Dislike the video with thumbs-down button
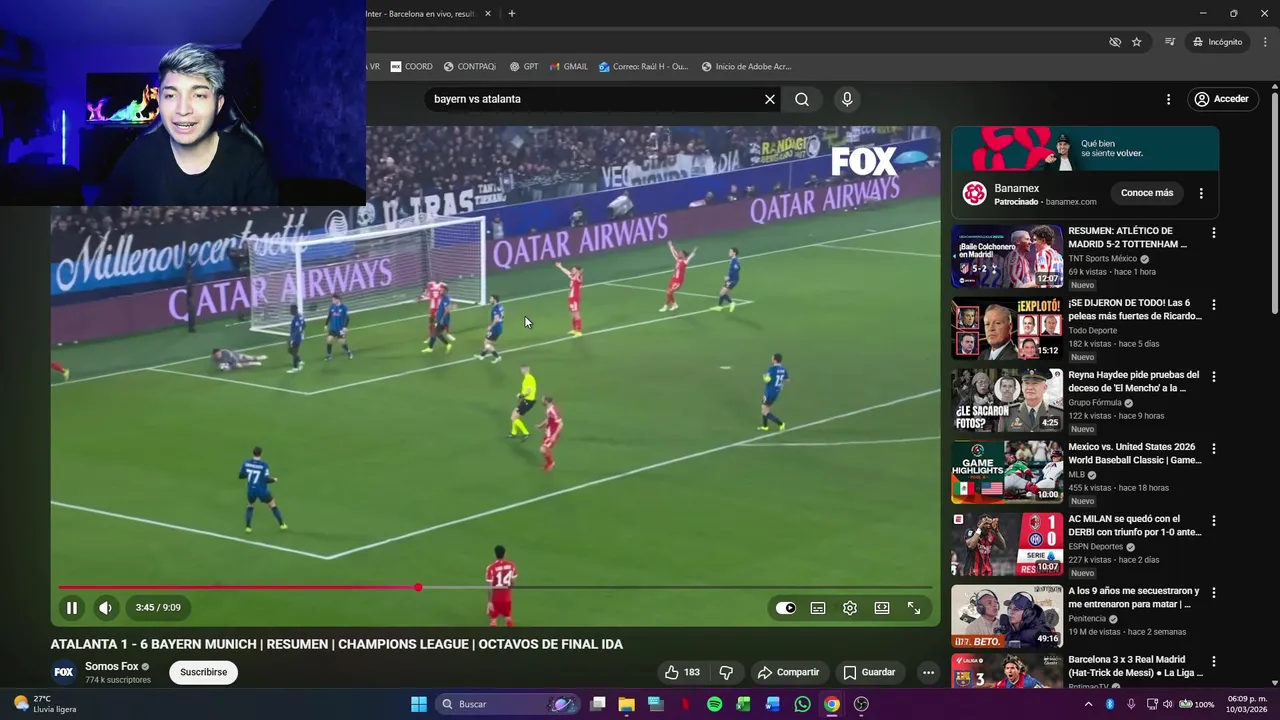 [727, 673]
